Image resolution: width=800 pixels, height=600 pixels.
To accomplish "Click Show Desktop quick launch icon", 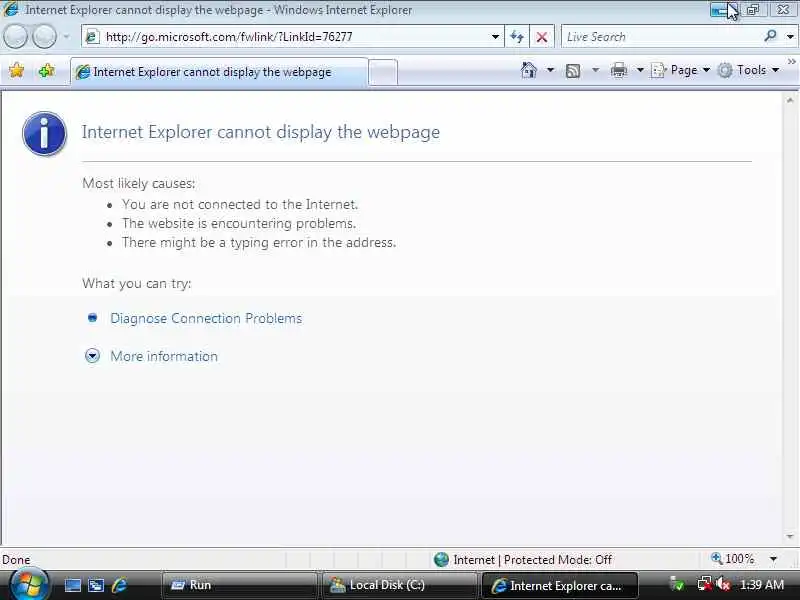I will (x=72, y=585).
